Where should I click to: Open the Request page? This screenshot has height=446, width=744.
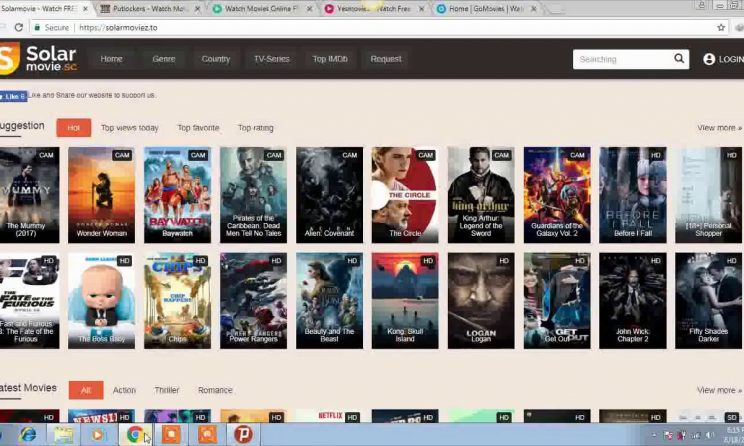386,59
